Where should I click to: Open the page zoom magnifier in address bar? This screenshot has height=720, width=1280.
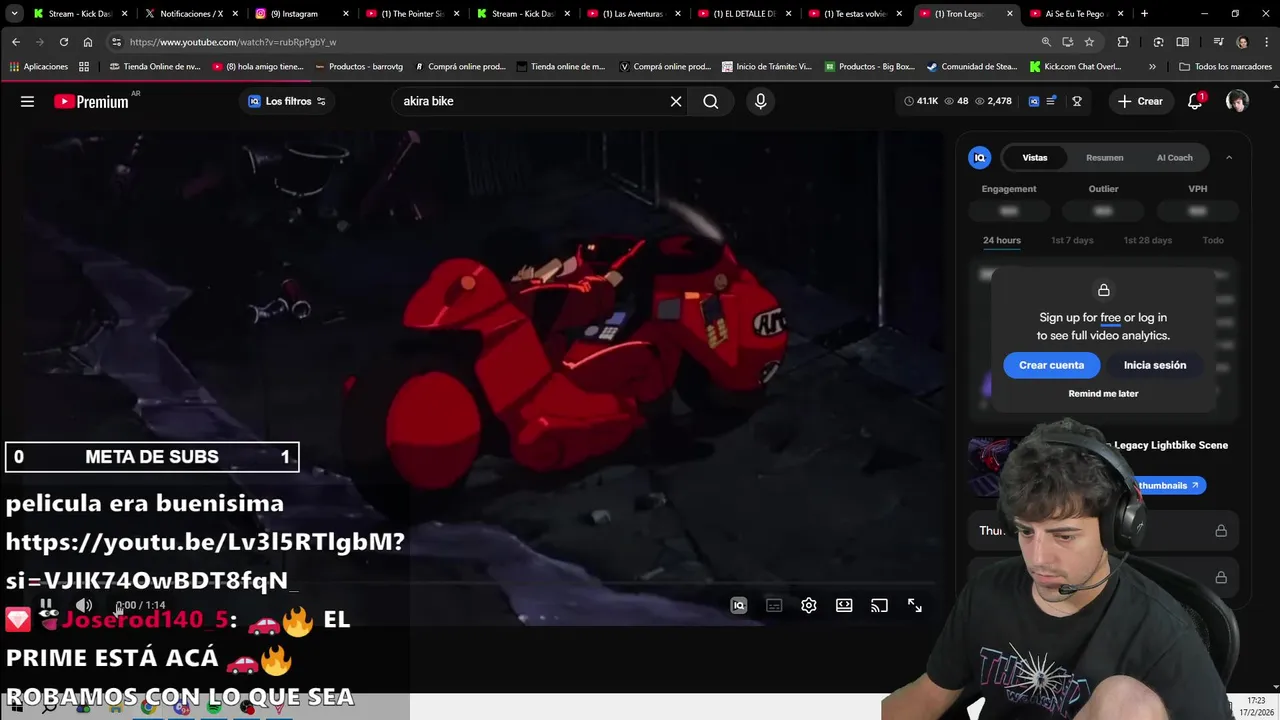pos(1046,42)
